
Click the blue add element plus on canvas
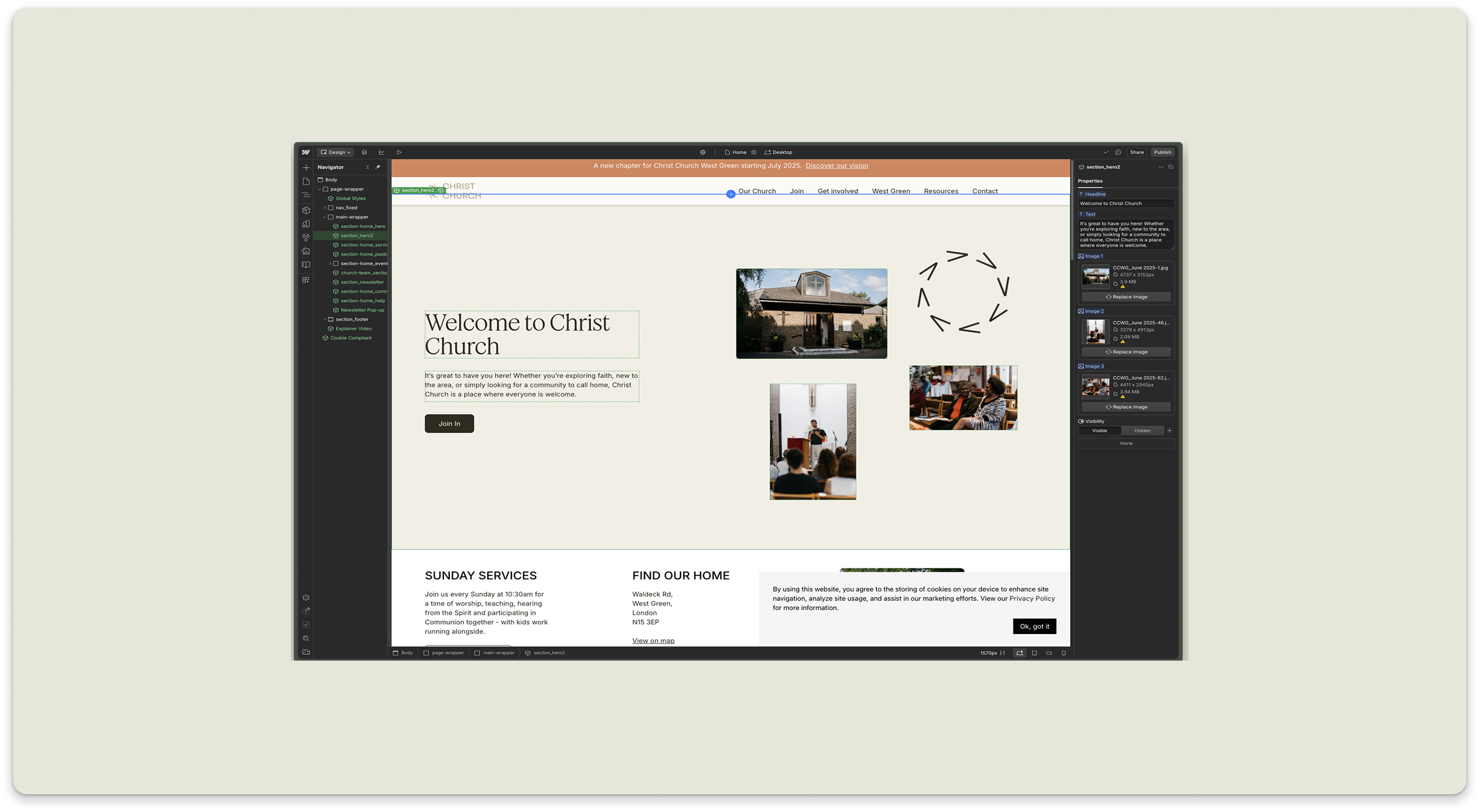click(x=731, y=194)
